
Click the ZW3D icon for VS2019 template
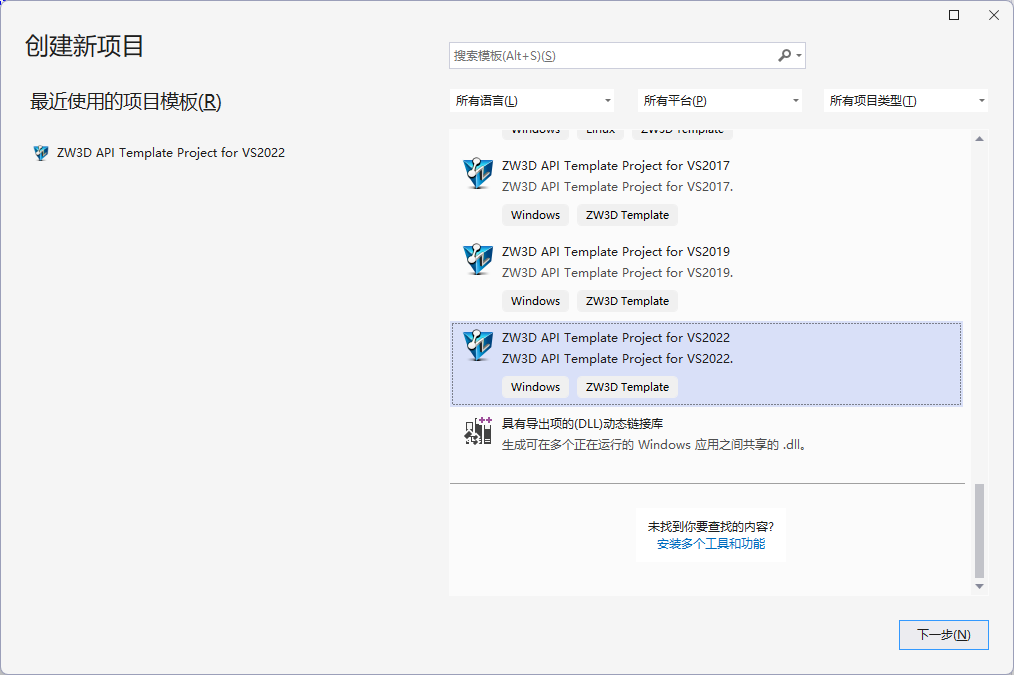coord(478,259)
